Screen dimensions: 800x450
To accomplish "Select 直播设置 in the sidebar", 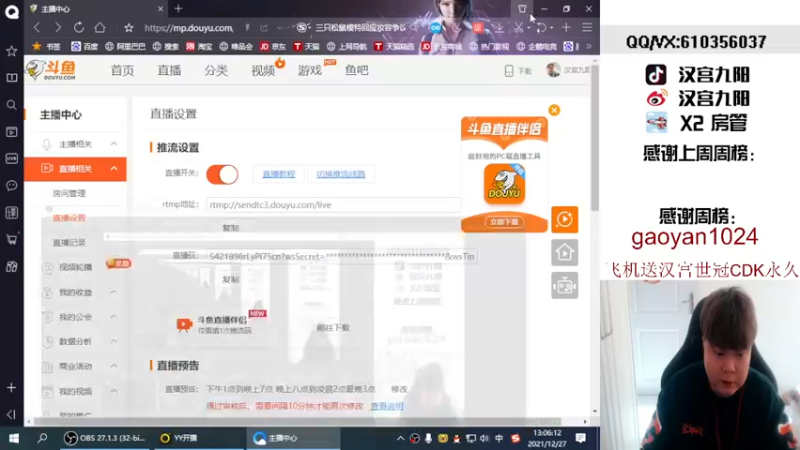I will pyautogui.click(x=69, y=218).
